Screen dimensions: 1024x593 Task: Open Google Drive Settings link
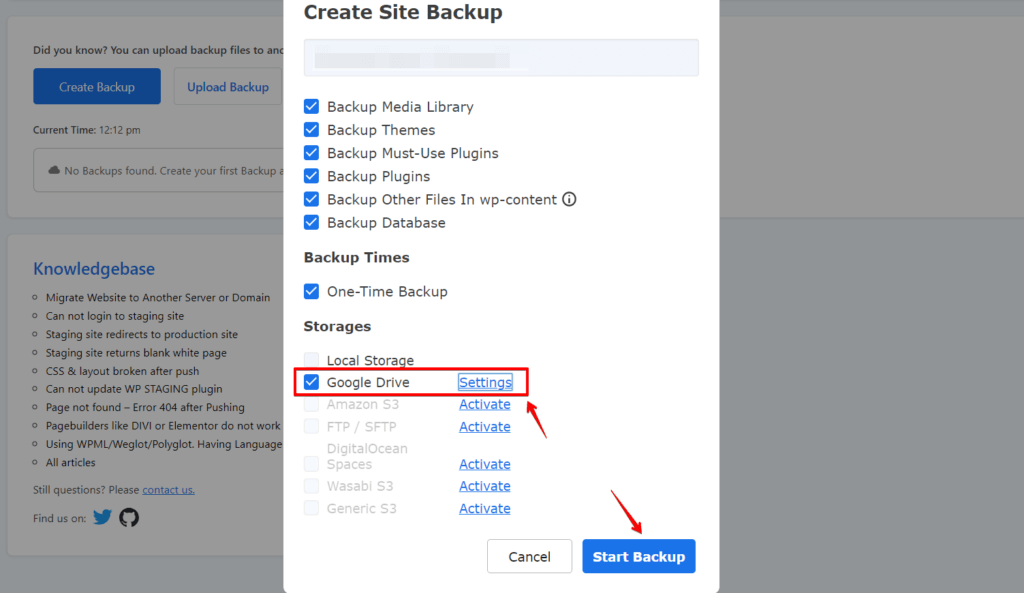(x=485, y=382)
